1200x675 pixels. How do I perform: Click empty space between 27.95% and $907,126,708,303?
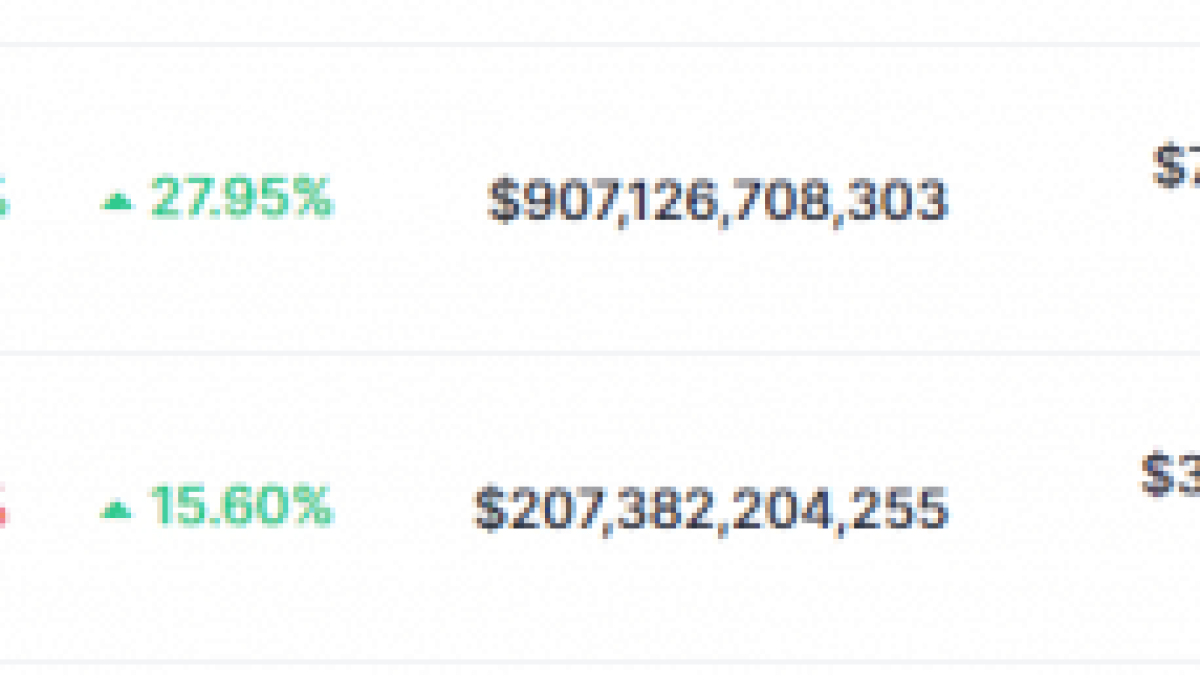(x=410, y=201)
